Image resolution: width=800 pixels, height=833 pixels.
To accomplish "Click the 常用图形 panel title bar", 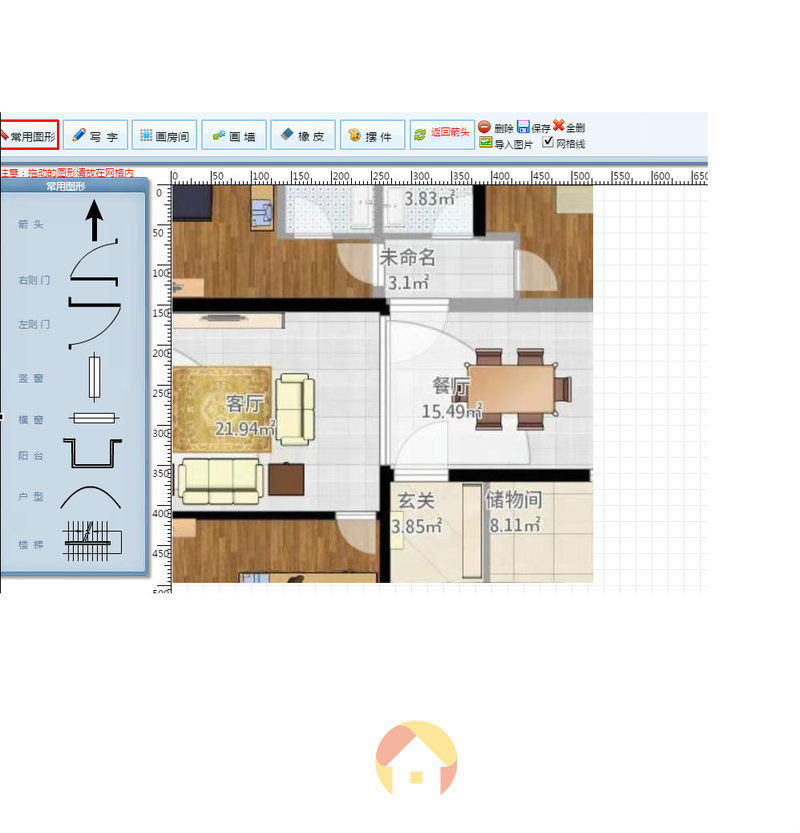I will tap(73, 185).
